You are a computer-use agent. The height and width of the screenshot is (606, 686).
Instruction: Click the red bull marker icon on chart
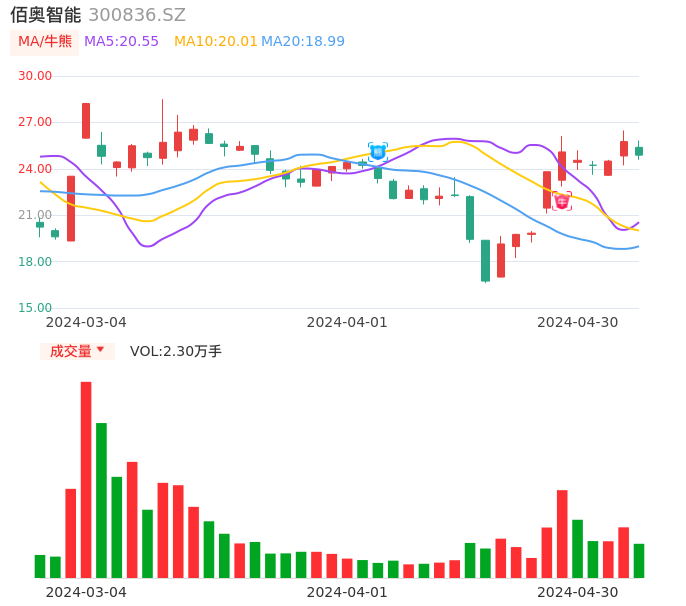562,201
